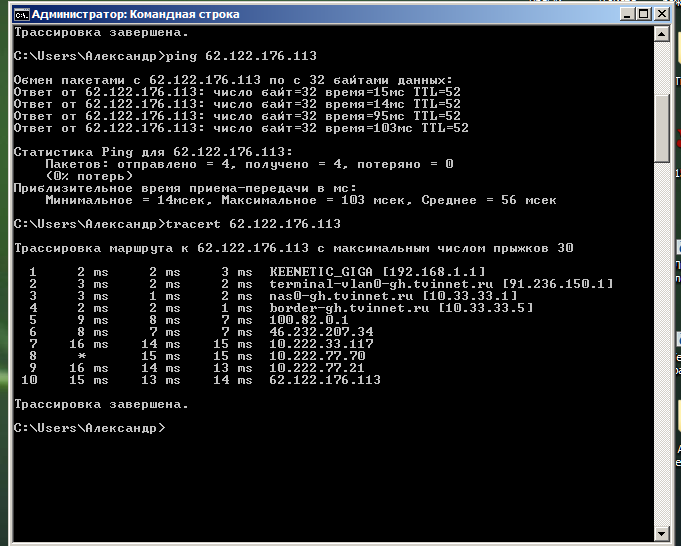Click the empty scrollbar track below the thumb

click(x=661, y=350)
